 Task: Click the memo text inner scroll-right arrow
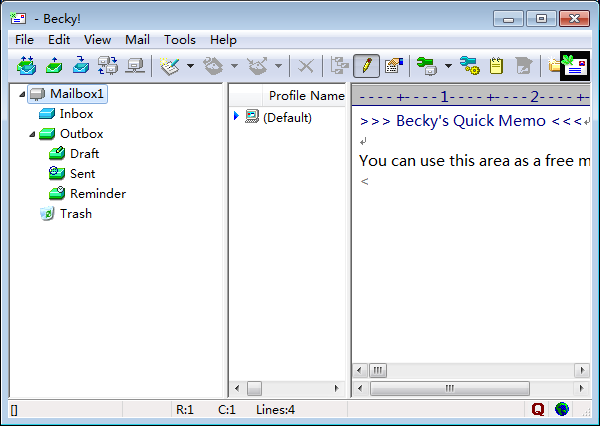(x=582, y=370)
